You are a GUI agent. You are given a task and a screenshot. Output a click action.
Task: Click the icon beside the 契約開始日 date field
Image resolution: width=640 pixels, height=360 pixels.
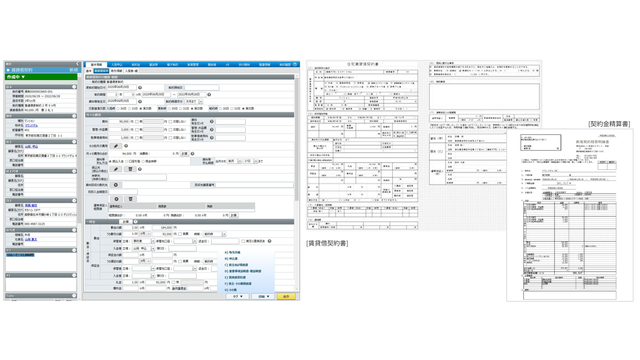pos(140,88)
